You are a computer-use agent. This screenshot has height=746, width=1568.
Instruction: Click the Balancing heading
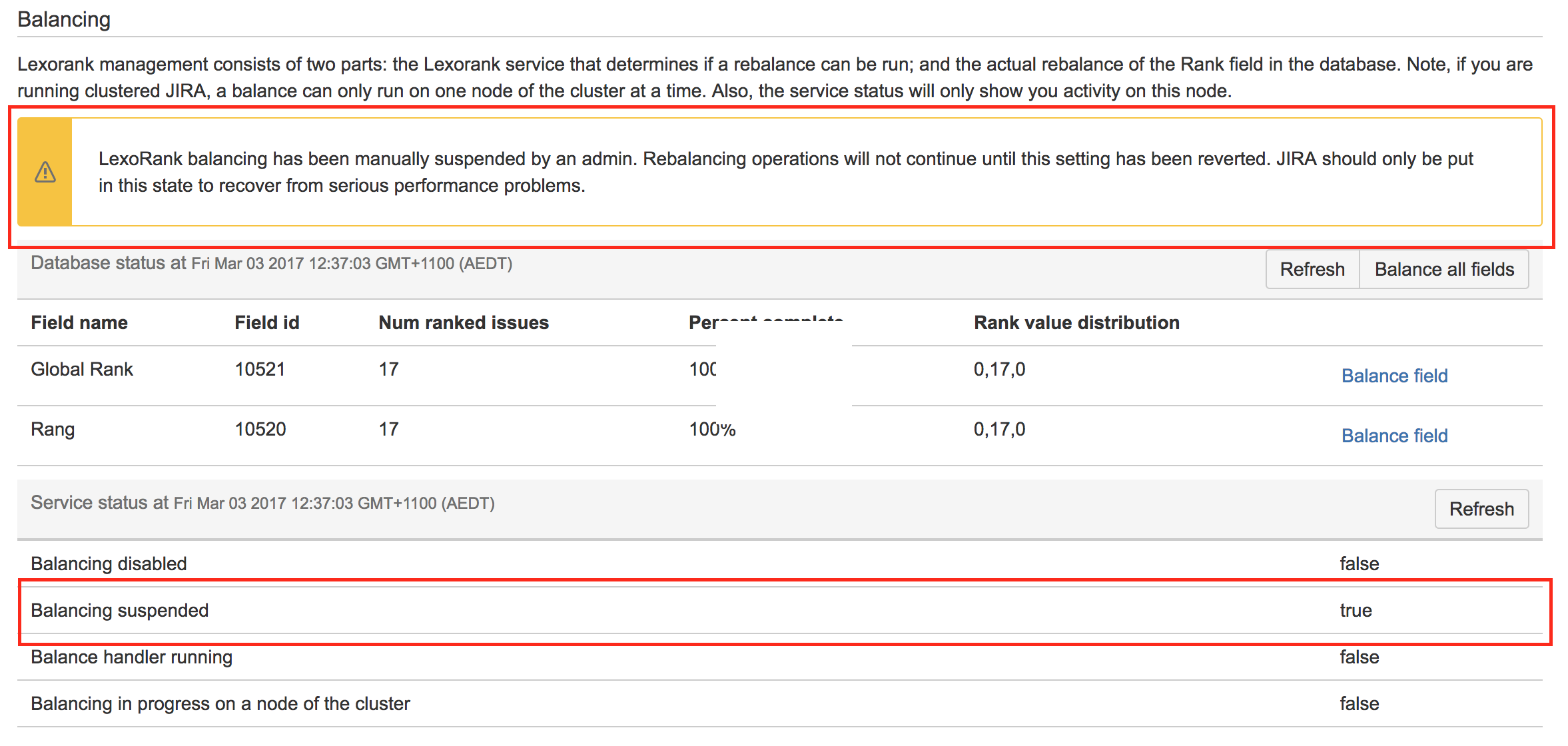point(64,19)
